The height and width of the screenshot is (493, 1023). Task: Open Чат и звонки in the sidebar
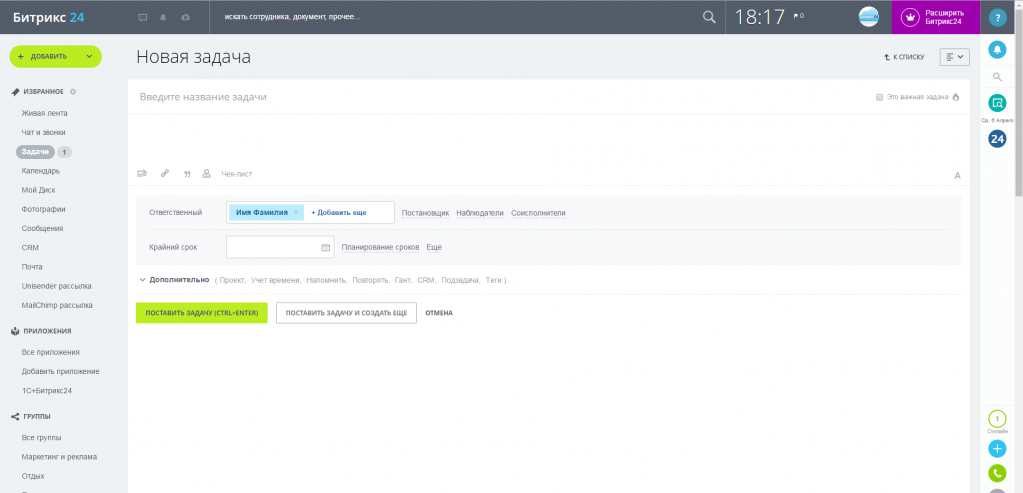pyautogui.click(x=43, y=132)
